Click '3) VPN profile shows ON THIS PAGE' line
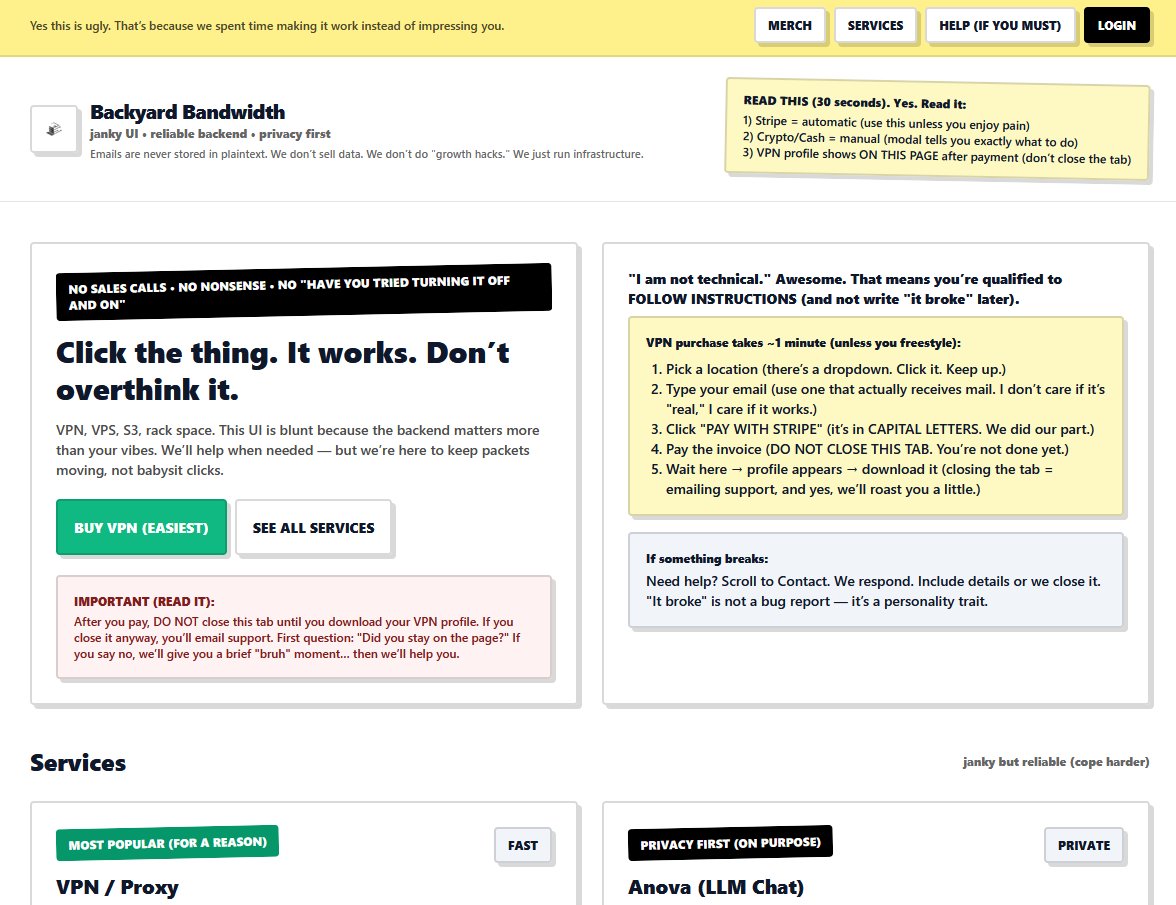Image resolution: width=1176 pixels, height=905 pixels. tap(937, 156)
